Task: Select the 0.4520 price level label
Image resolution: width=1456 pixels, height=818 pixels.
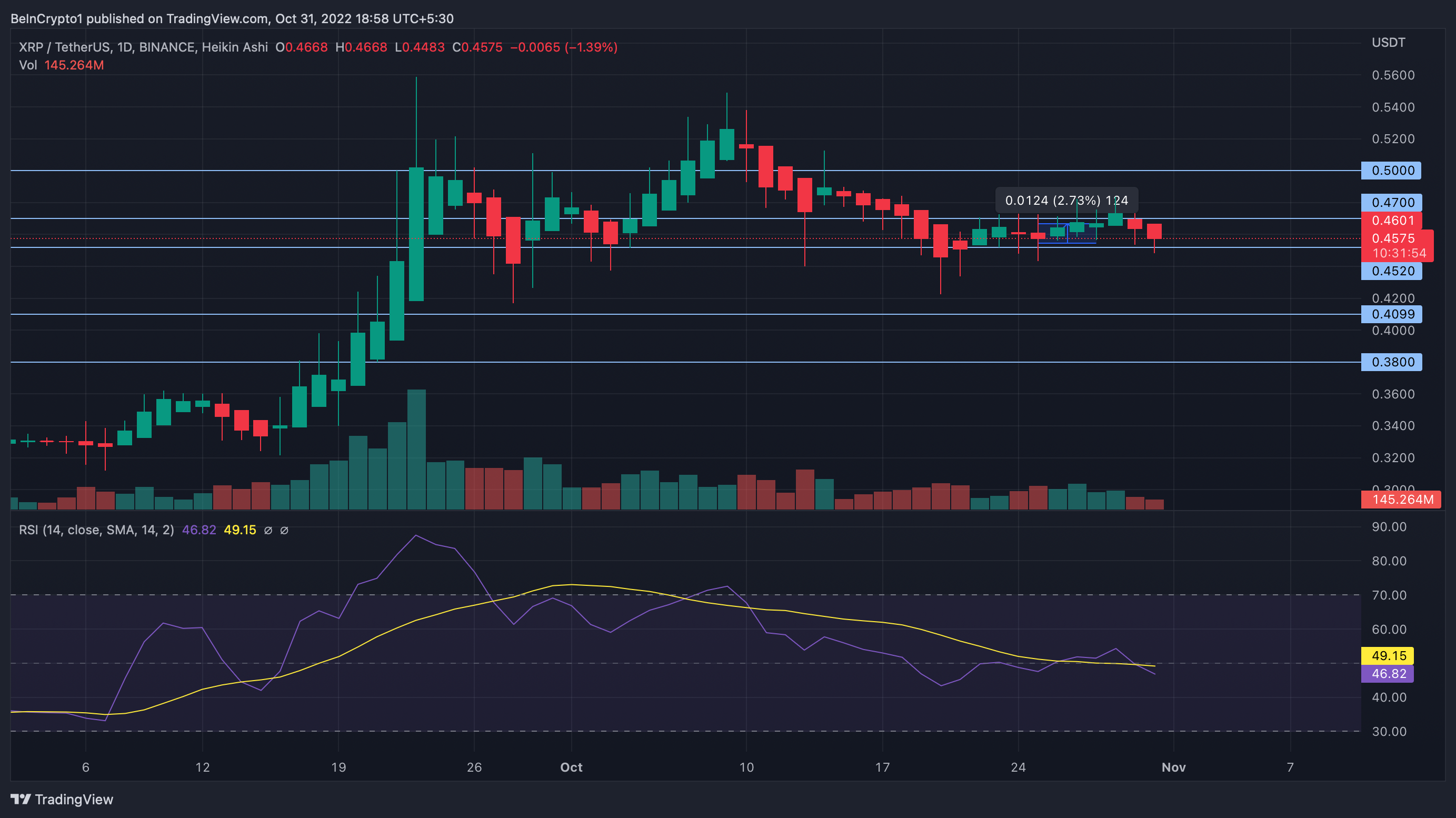Action: tap(1391, 271)
